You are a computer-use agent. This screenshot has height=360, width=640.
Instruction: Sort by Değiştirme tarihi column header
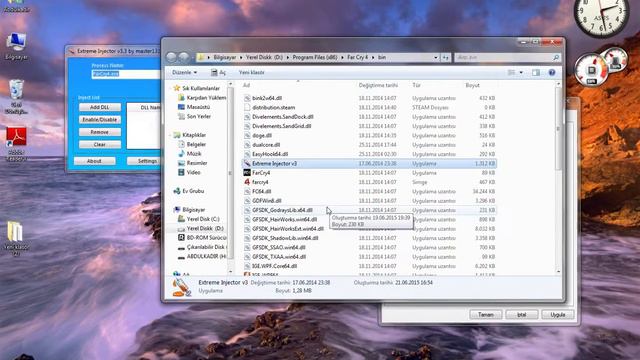pos(378,85)
